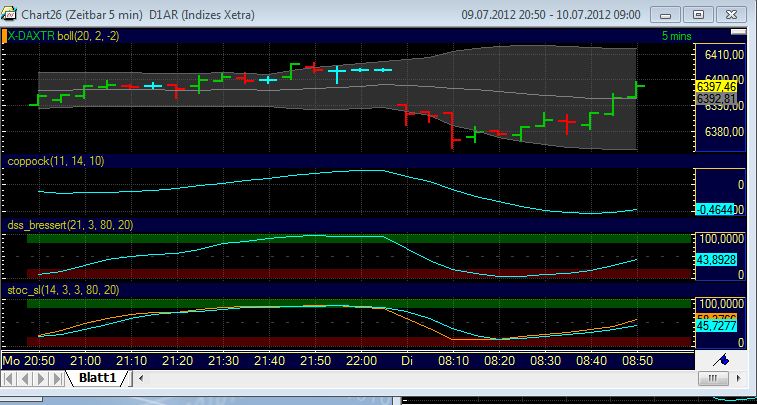
Task: Select the Blatt1 sheet tab
Action: pyautogui.click(x=98, y=377)
